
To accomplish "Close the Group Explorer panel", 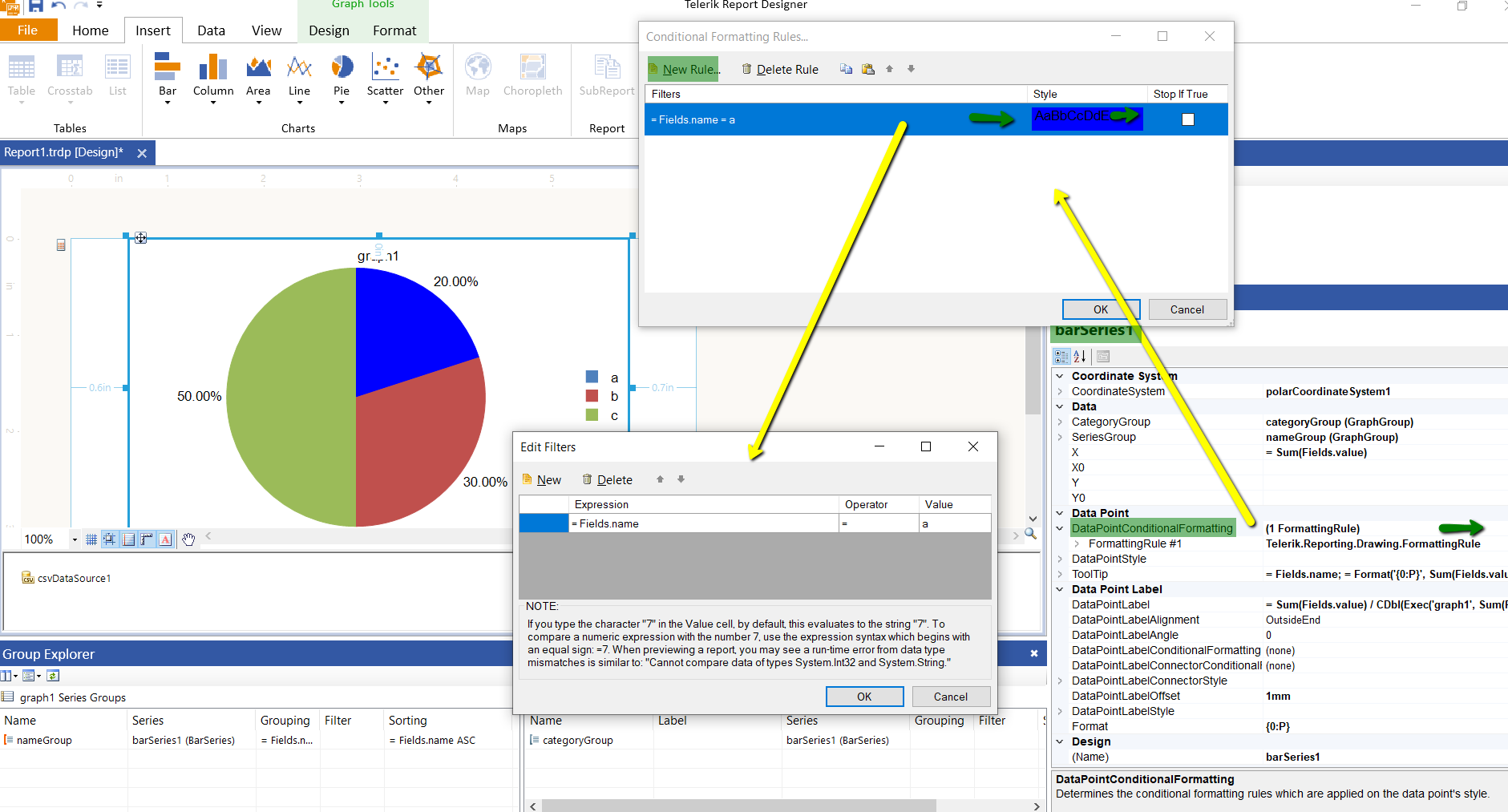I will click(x=1034, y=653).
